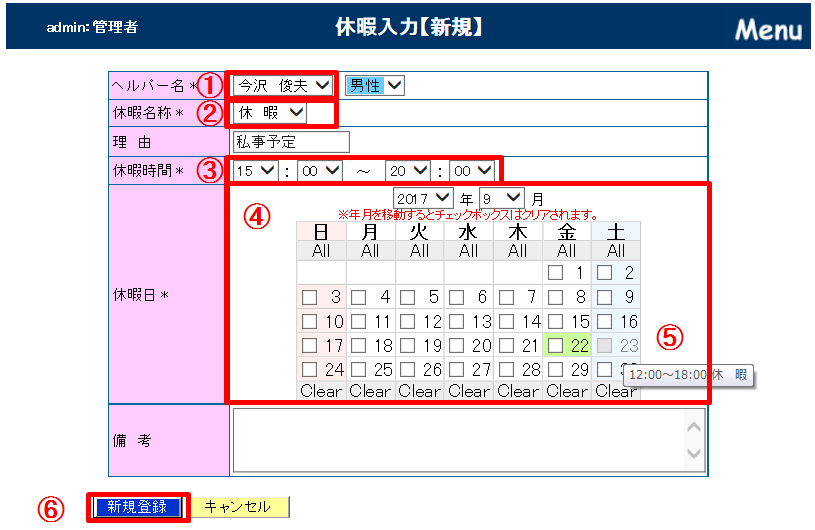Image resolution: width=815 pixels, height=530 pixels.
Task: Click the 理由 reason text field
Action: tap(291, 142)
